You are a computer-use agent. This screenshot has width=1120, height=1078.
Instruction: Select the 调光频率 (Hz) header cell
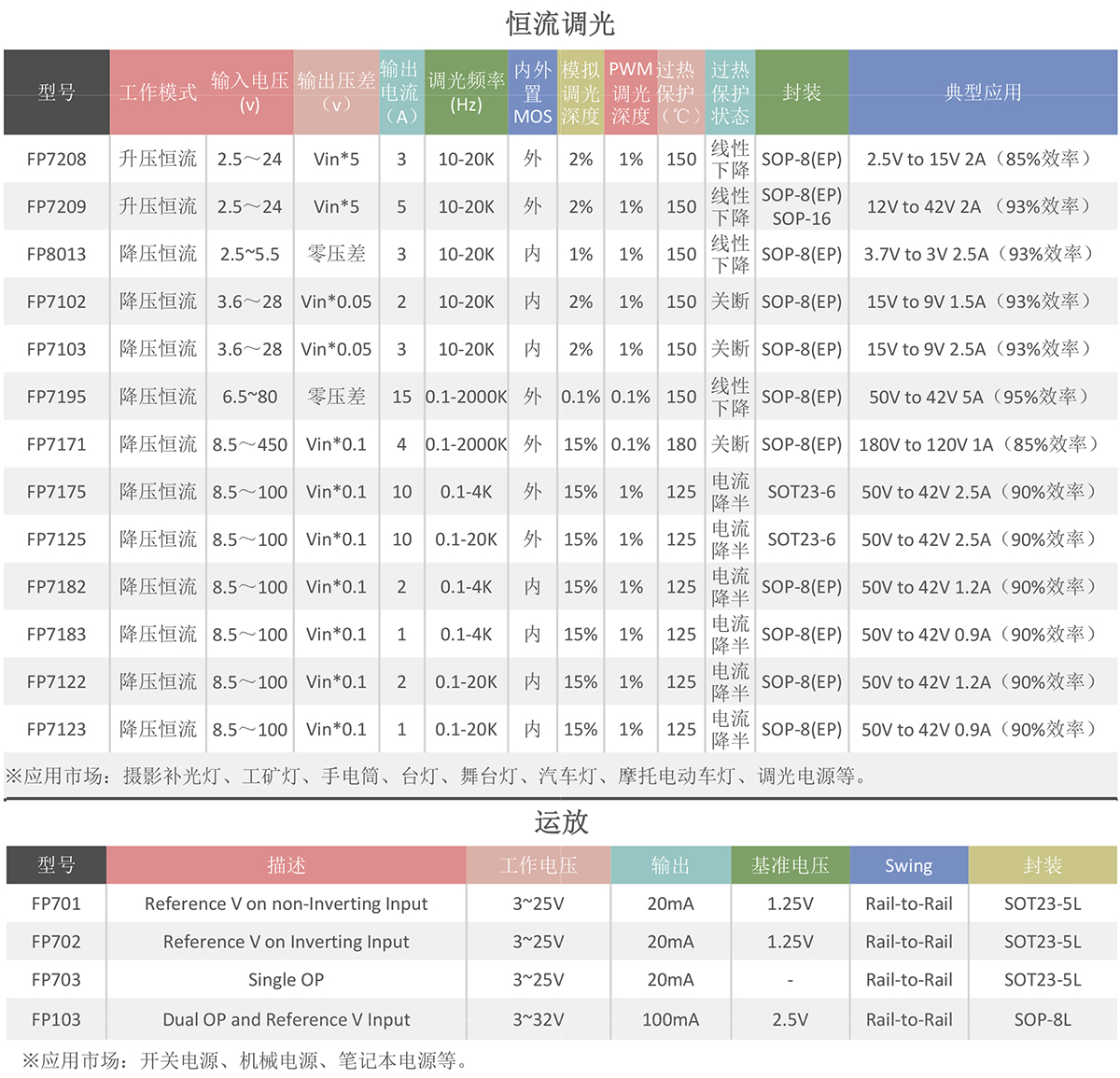466,92
